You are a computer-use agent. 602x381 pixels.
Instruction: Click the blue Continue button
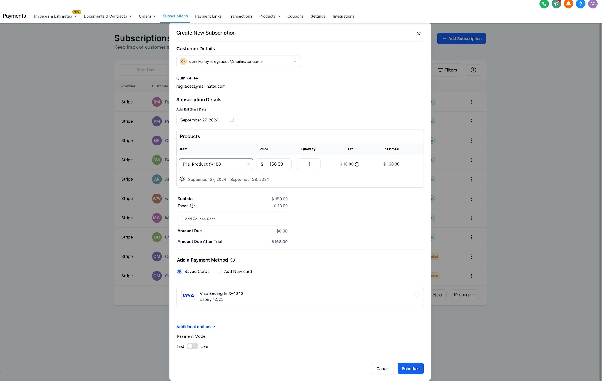point(410,368)
